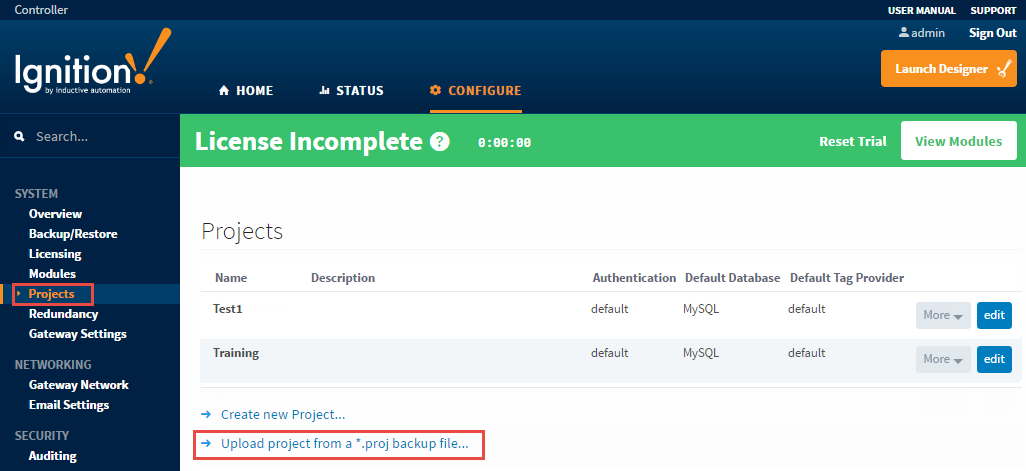Sign out of the gateway
The image size is (1026, 471).
(993, 33)
